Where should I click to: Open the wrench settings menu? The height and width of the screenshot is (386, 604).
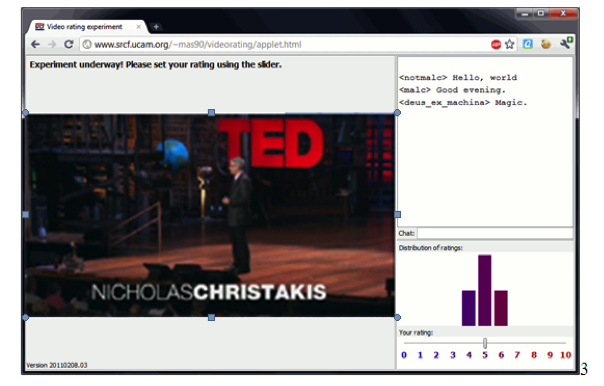coord(566,44)
